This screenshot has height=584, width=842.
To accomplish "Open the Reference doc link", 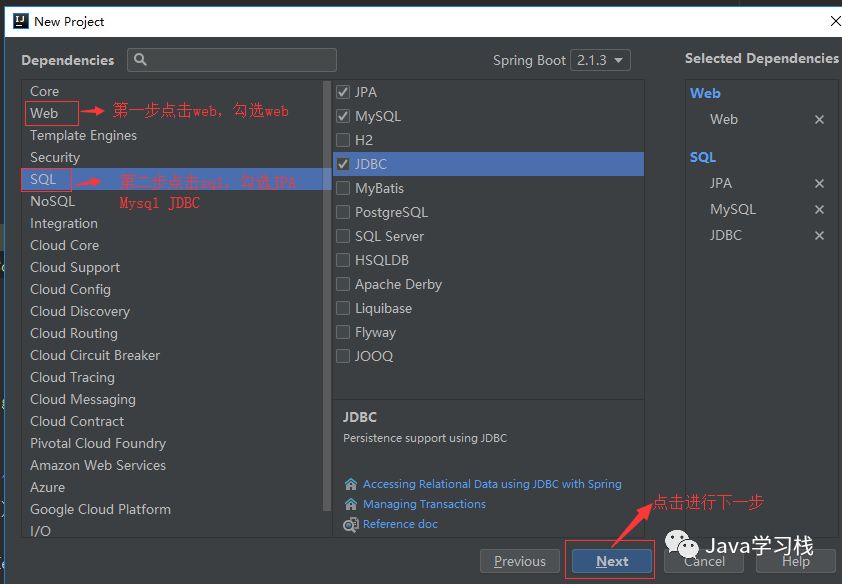I will 400,524.
